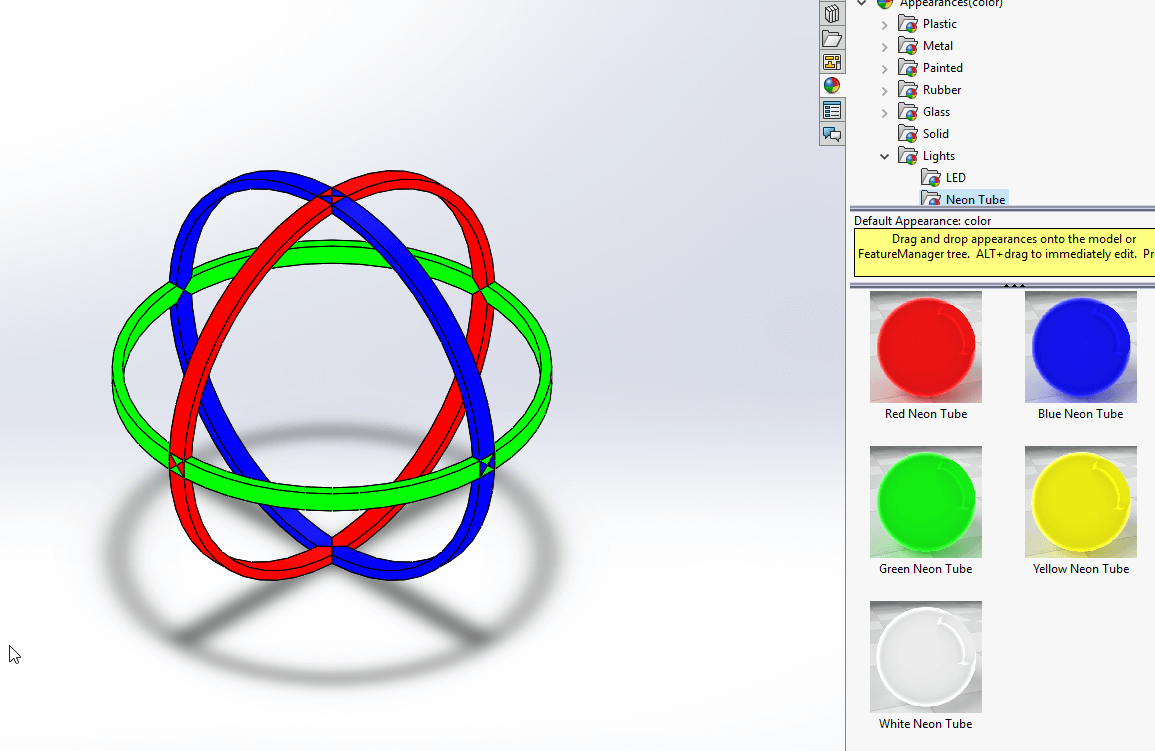Image resolution: width=1155 pixels, height=751 pixels.
Task: Collapse the Lights appearances folder
Action: [885, 156]
